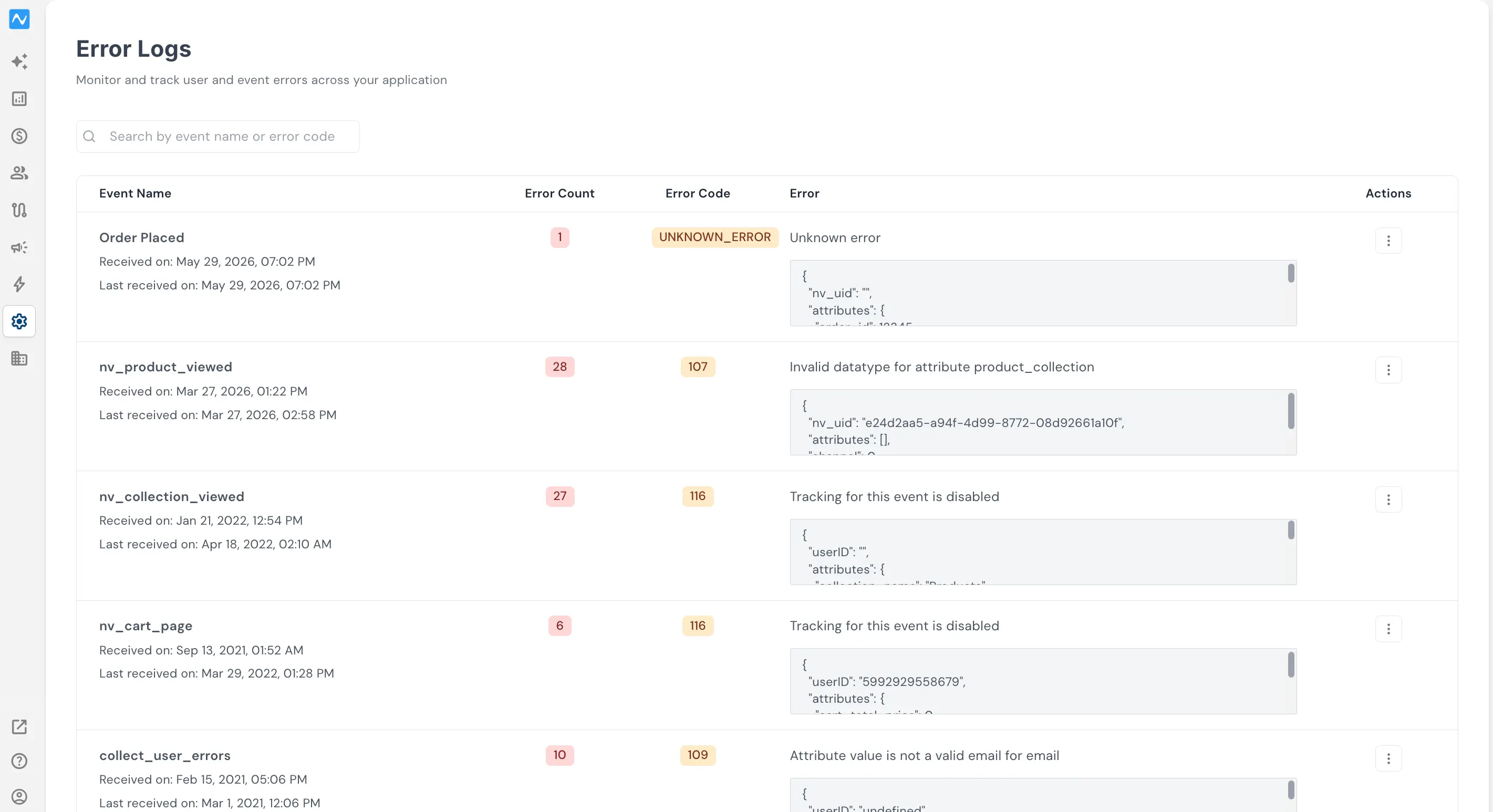The height and width of the screenshot is (812, 1493).
Task: Open the help question mark icon
Action: (x=19, y=761)
